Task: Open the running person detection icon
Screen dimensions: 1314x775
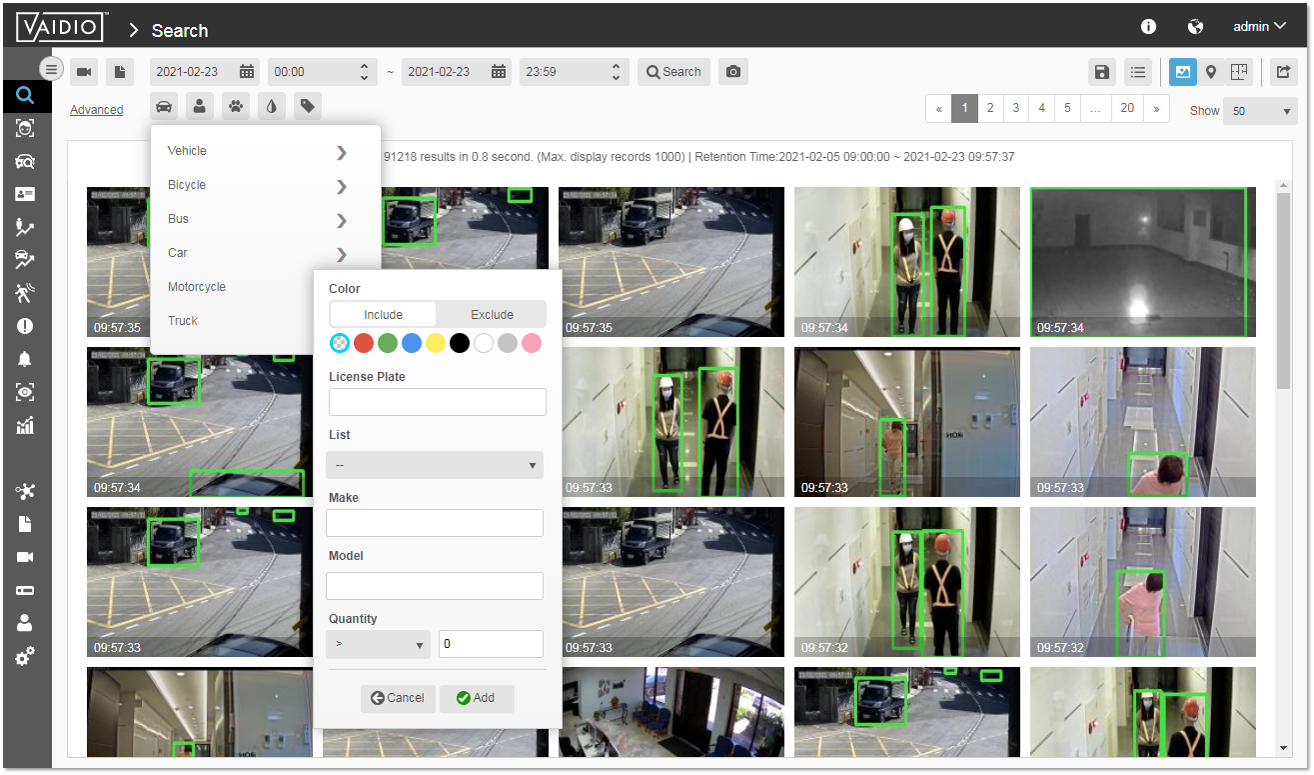Action: [25, 293]
